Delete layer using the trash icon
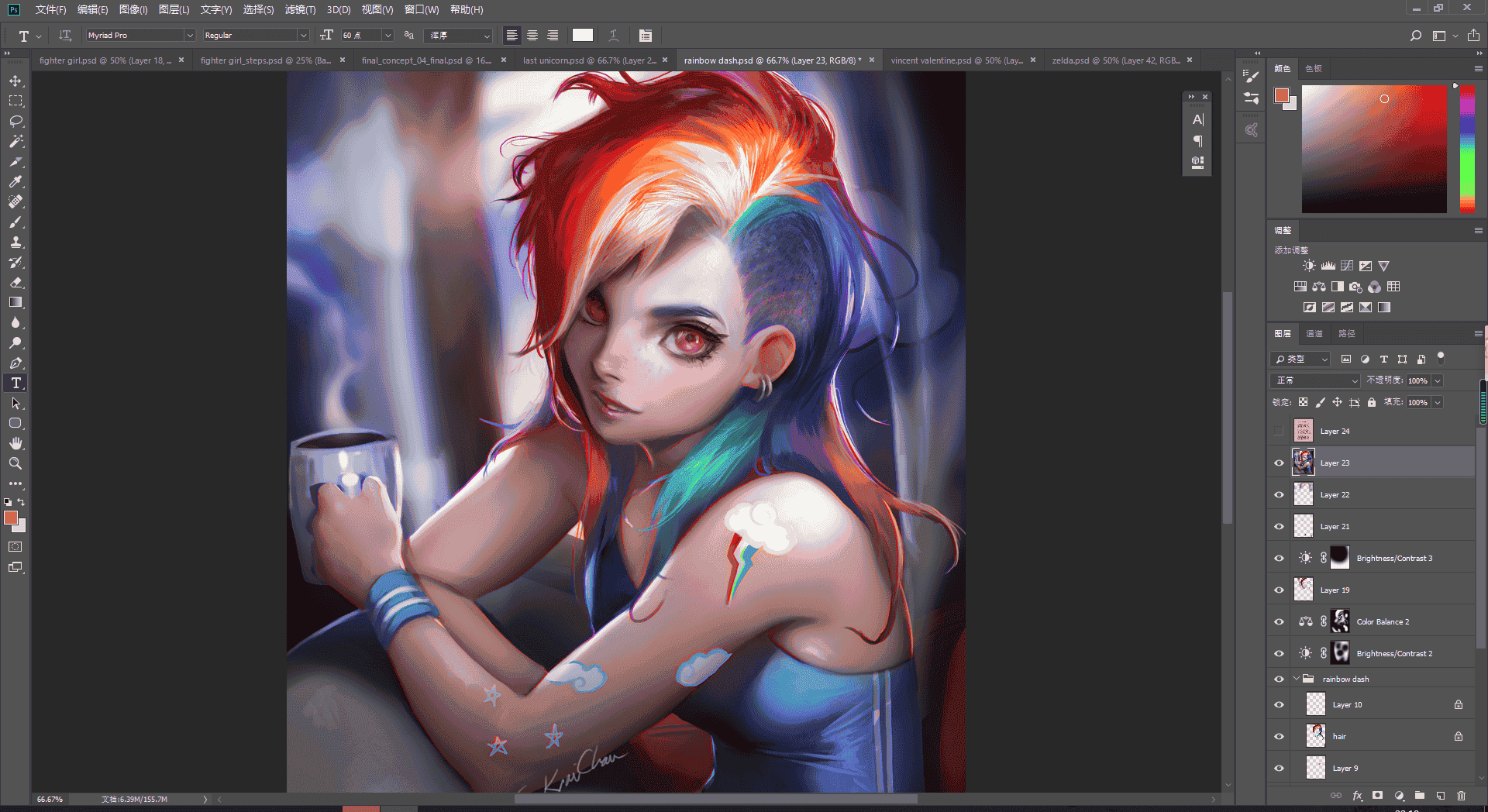Screen dimensions: 1488x812 1461,796
